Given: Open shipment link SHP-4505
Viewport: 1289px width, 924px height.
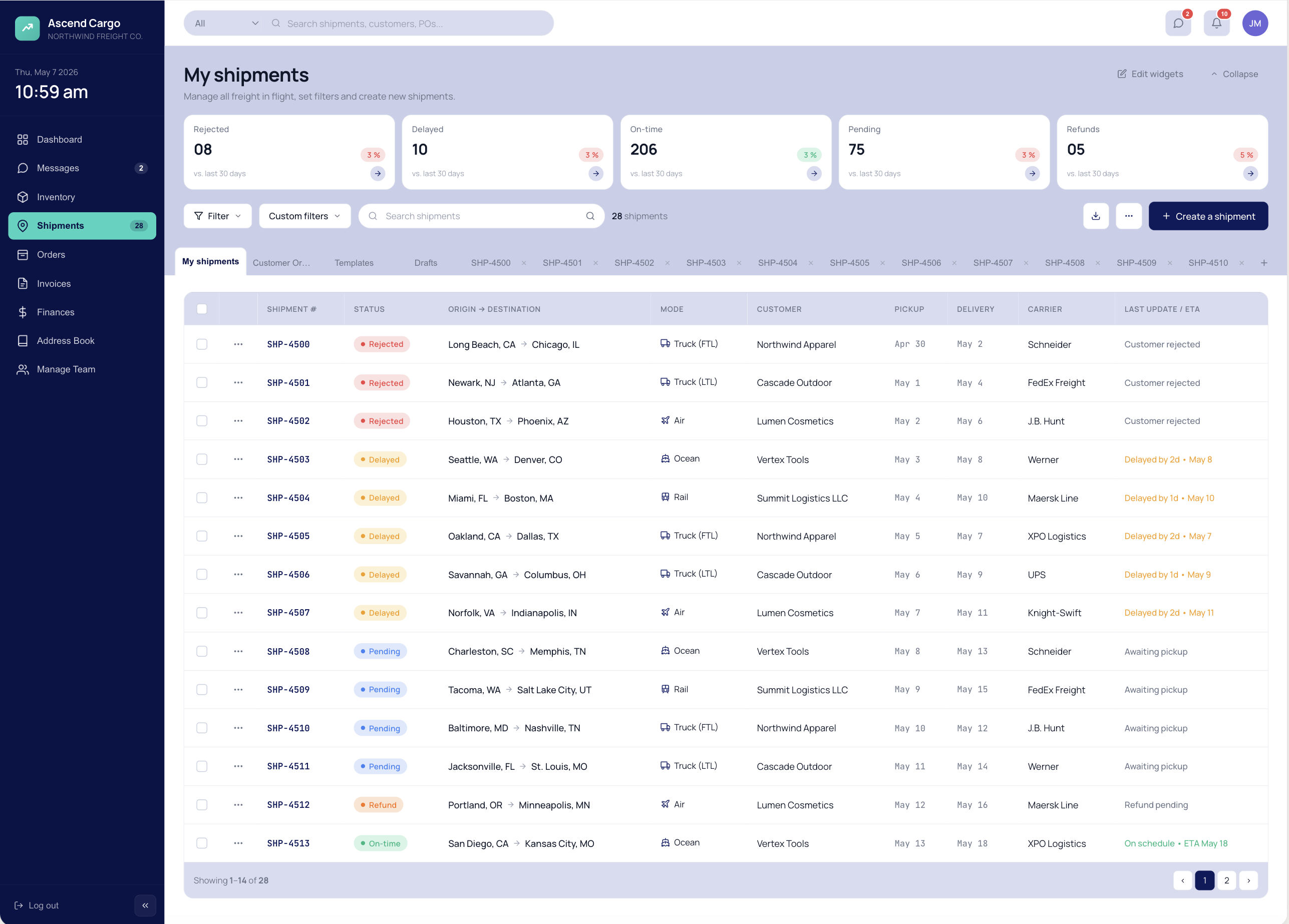Looking at the screenshot, I should pyautogui.click(x=288, y=536).
